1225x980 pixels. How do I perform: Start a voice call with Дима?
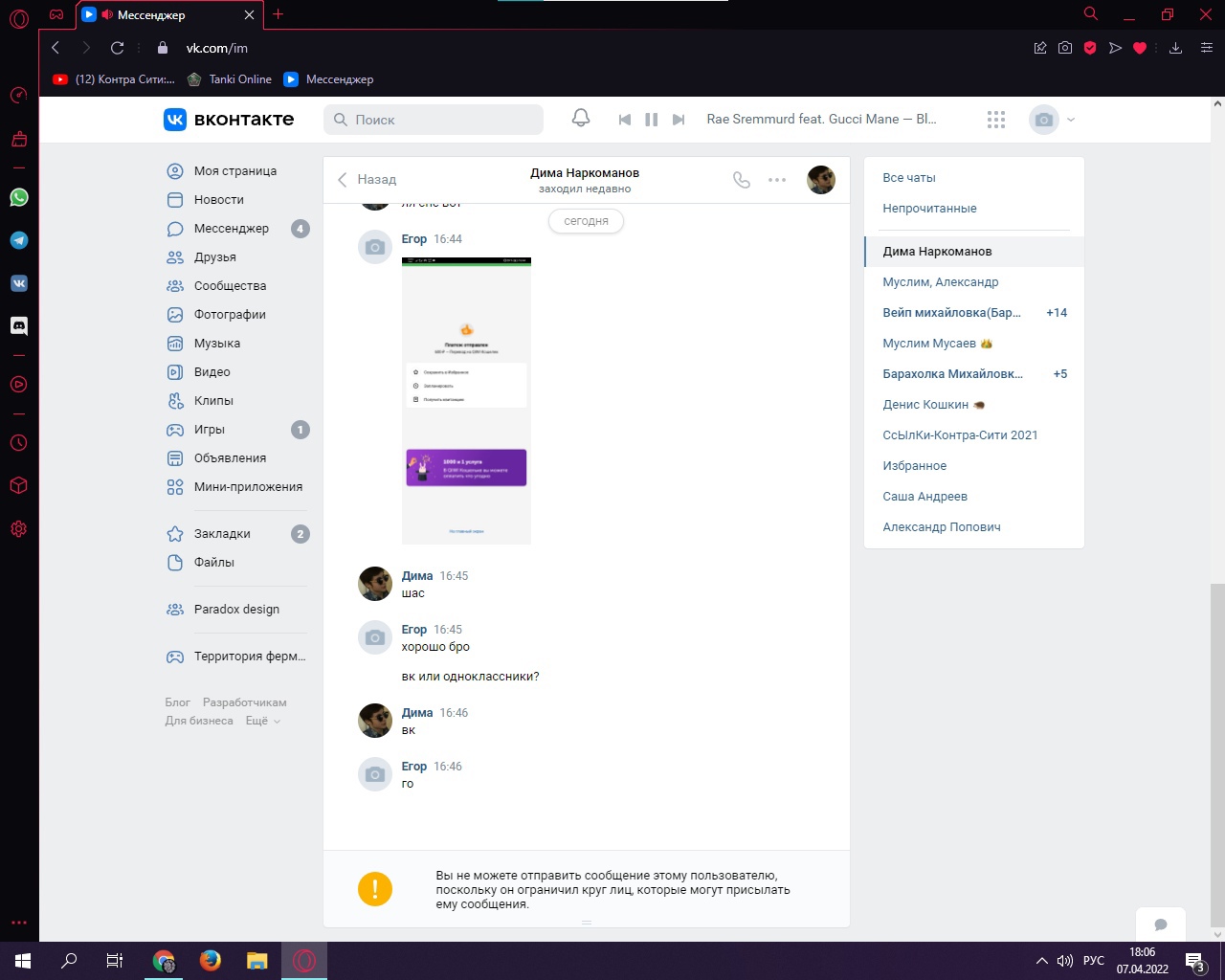[x=742, y=180]
